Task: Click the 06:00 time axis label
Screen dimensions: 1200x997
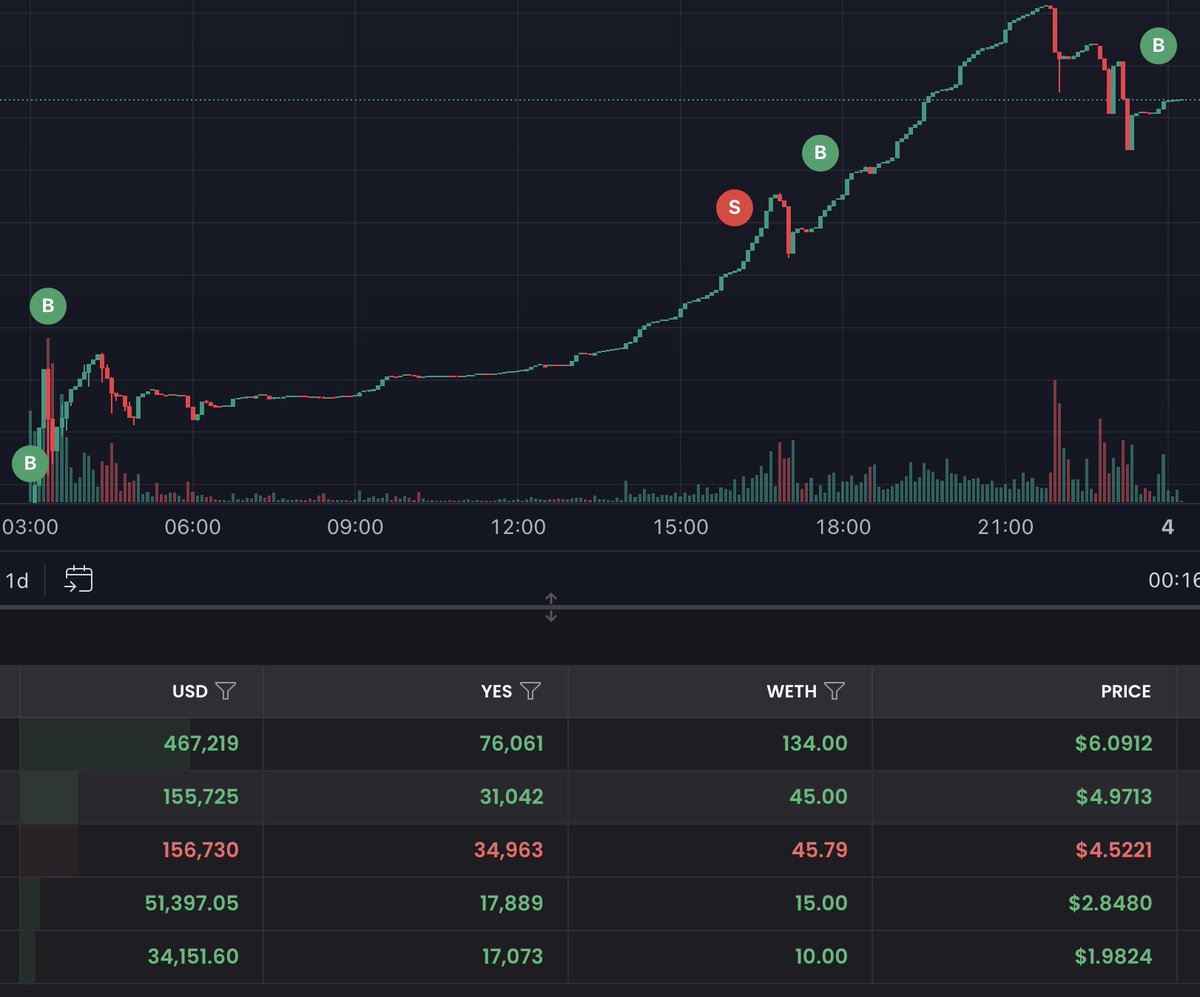Action: click(x=192, y=527)
